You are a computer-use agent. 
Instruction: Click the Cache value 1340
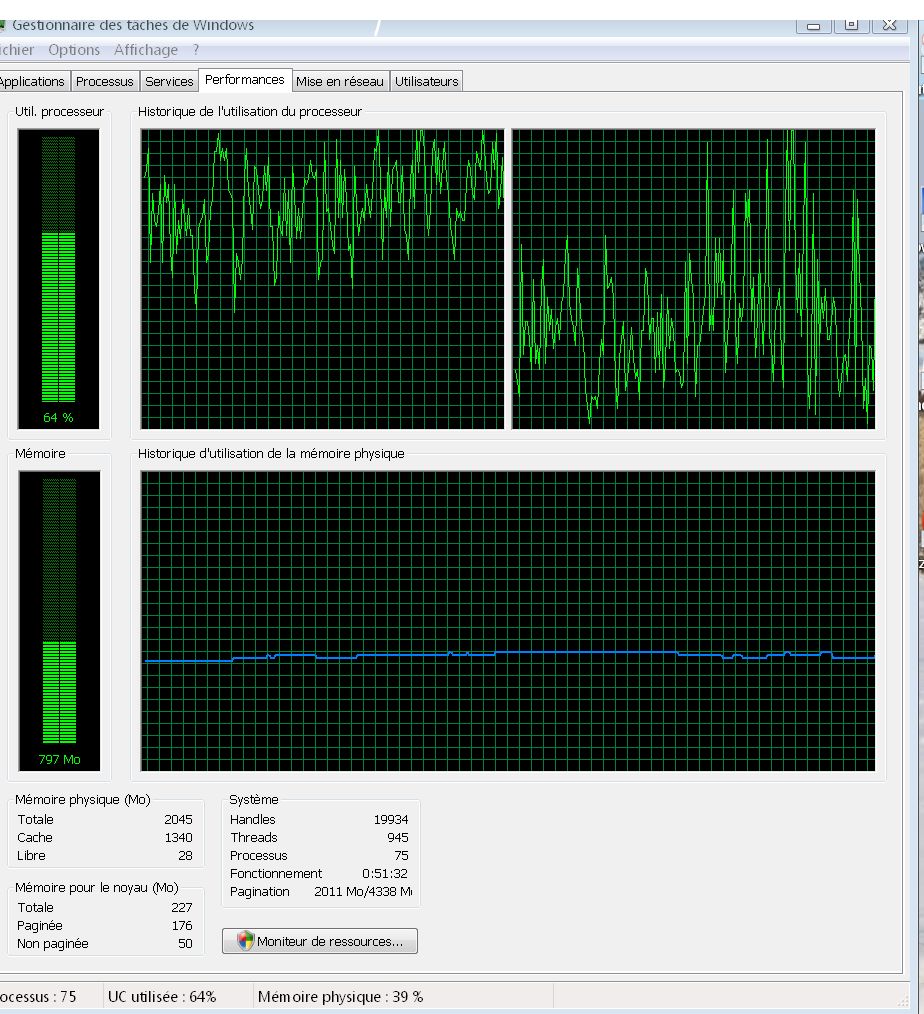(178, 837)
